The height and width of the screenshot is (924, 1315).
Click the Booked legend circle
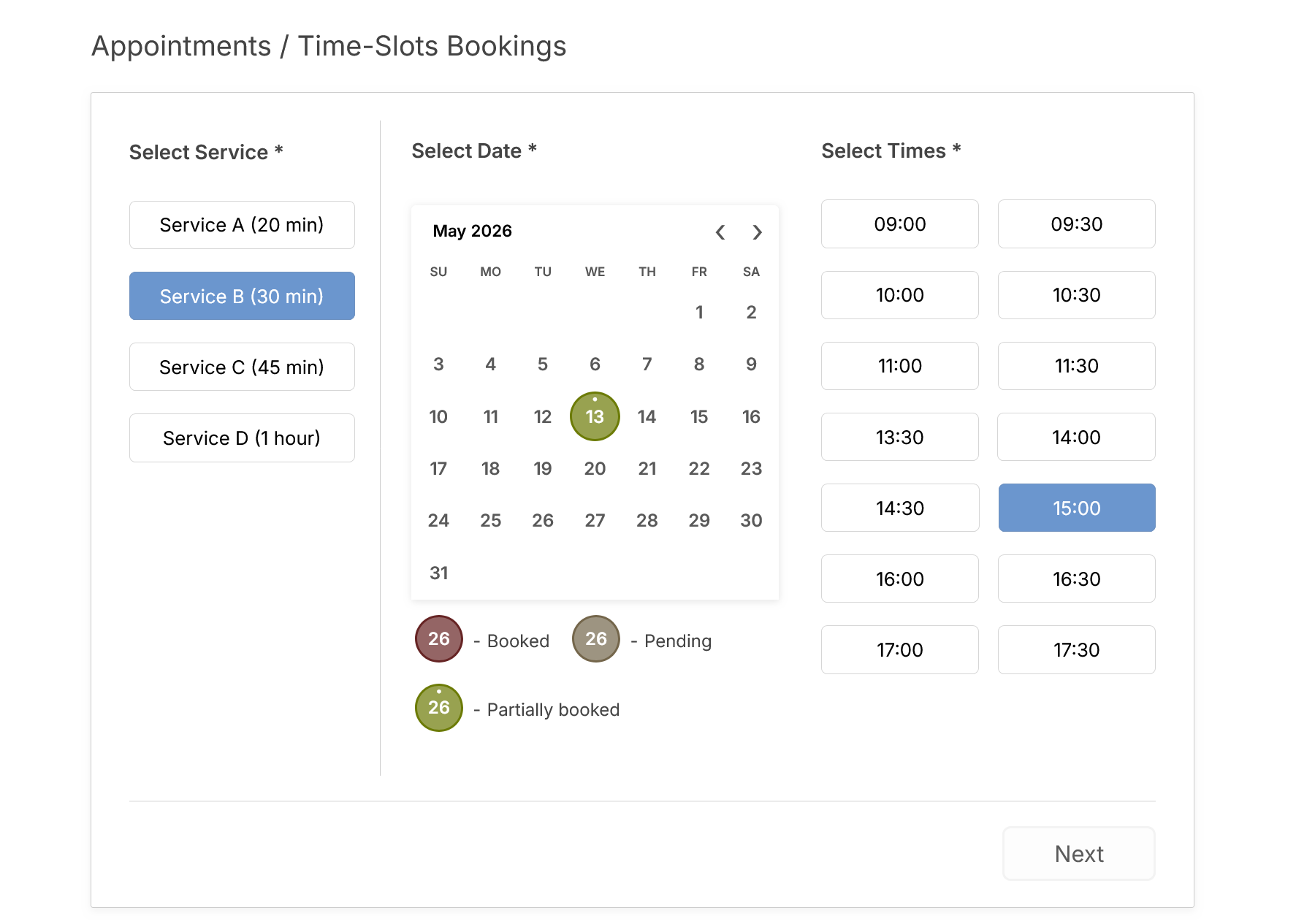coord(438,639)
